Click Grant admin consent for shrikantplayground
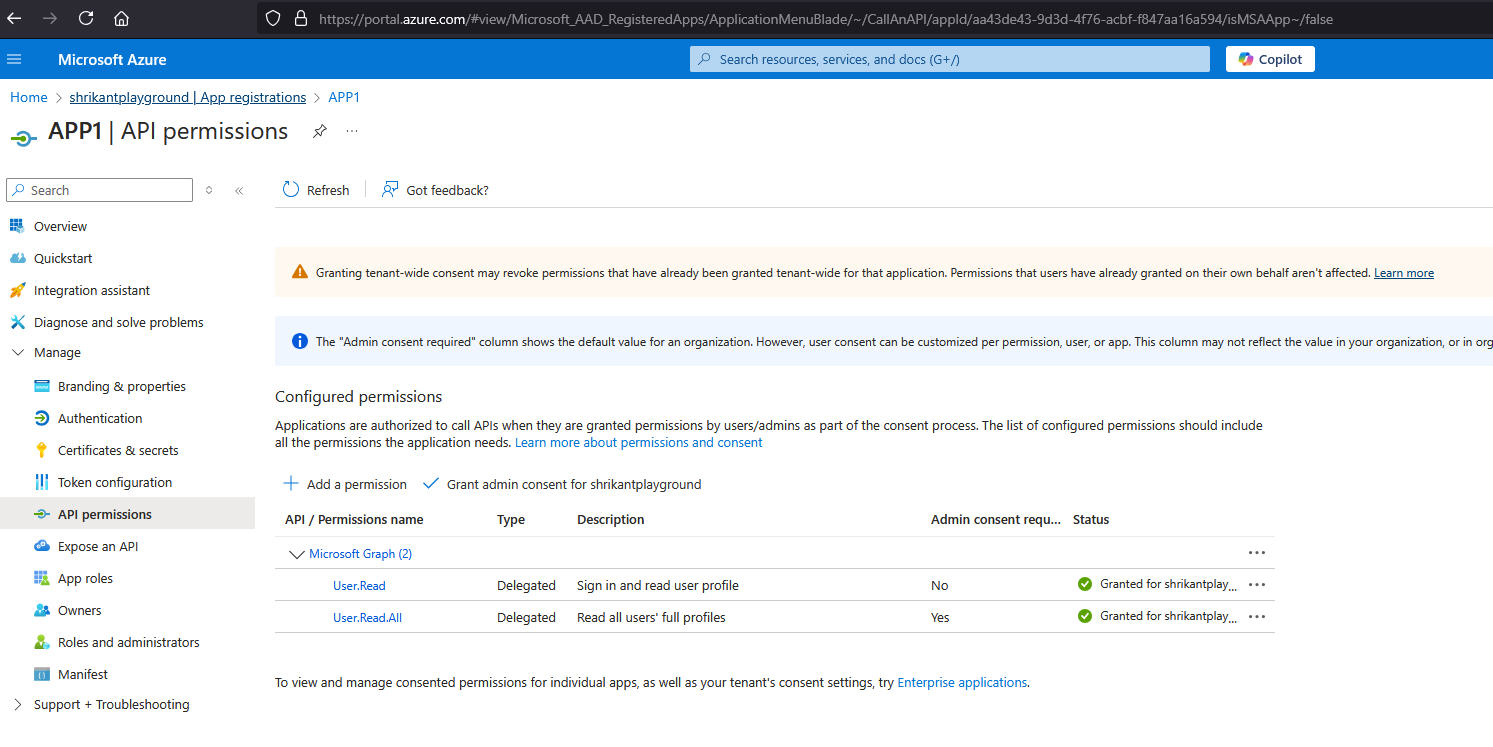 pyautogui.click(x=562, y=484)
